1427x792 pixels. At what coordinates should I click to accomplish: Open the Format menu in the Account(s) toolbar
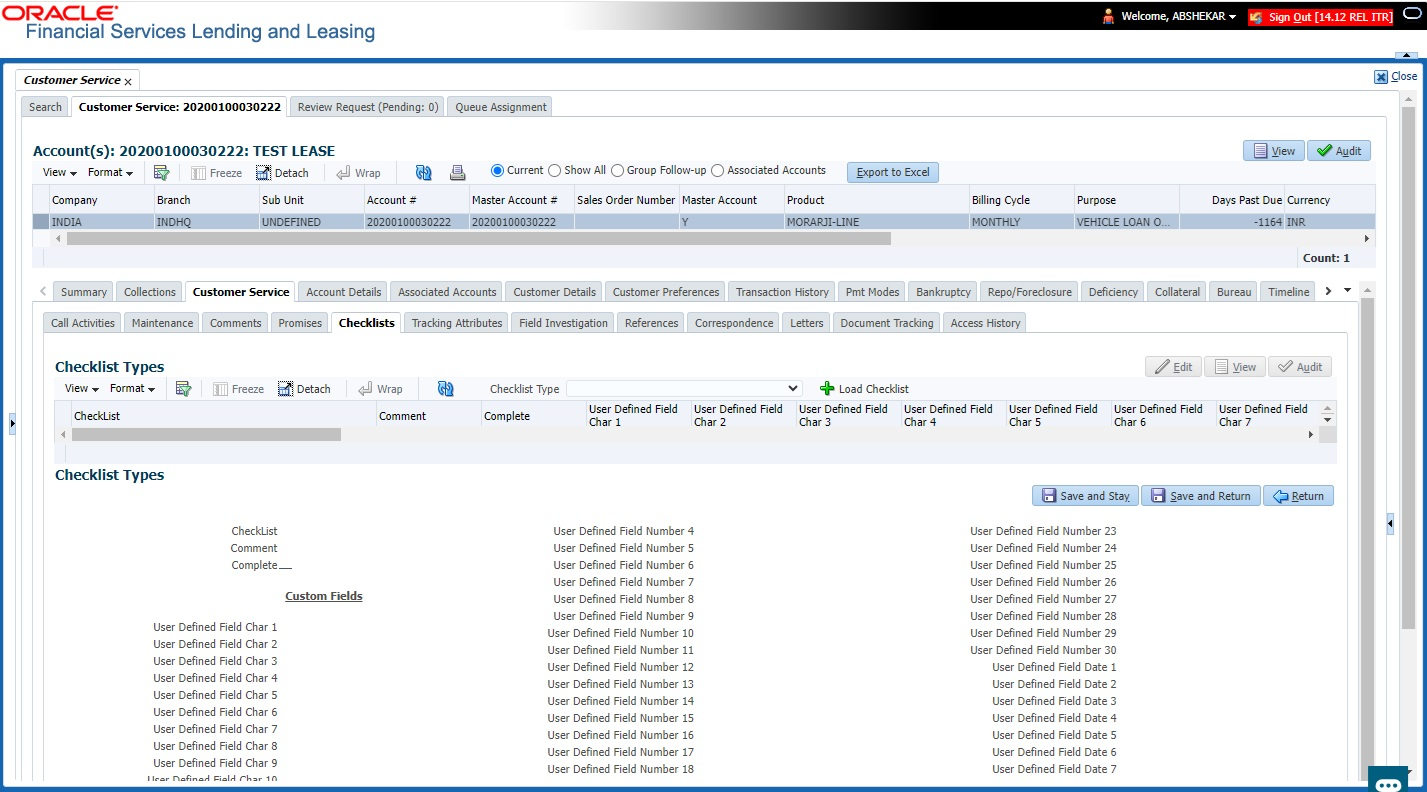[x=110, y=173]
